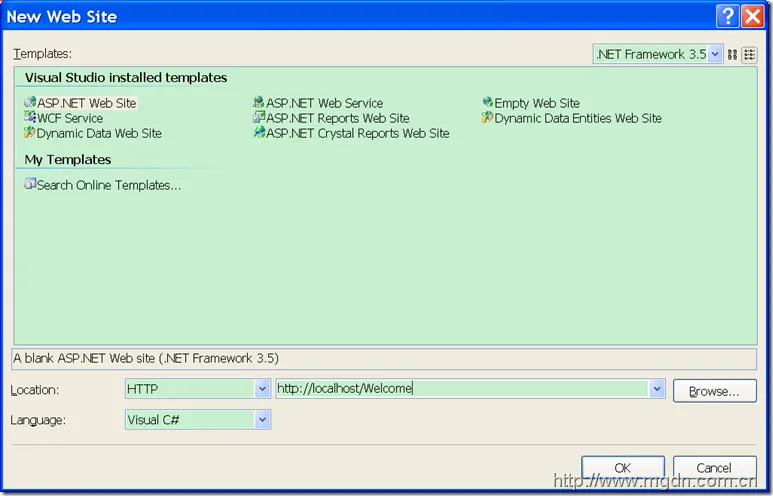Viewport: 773px width, 496px height.
Task: Click the Empty Web Site label
Action: [537, 103]
